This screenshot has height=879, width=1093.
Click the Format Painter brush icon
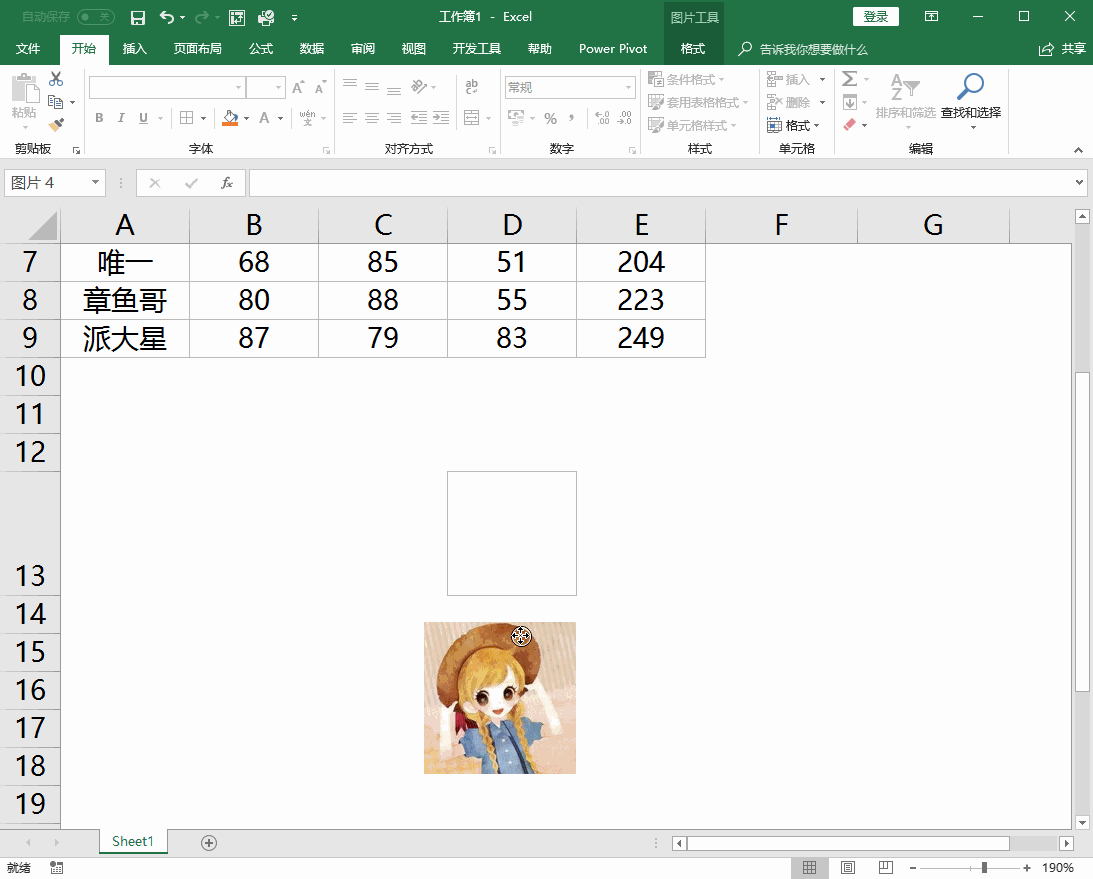[x=56, y=125]
